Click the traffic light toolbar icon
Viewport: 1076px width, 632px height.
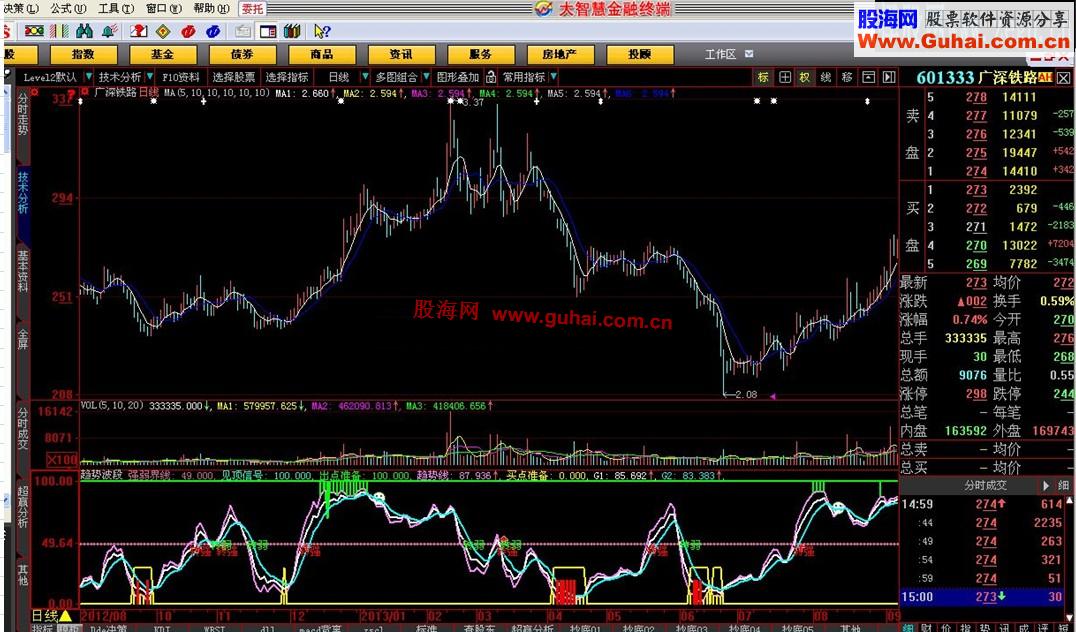tap(34, 31)
